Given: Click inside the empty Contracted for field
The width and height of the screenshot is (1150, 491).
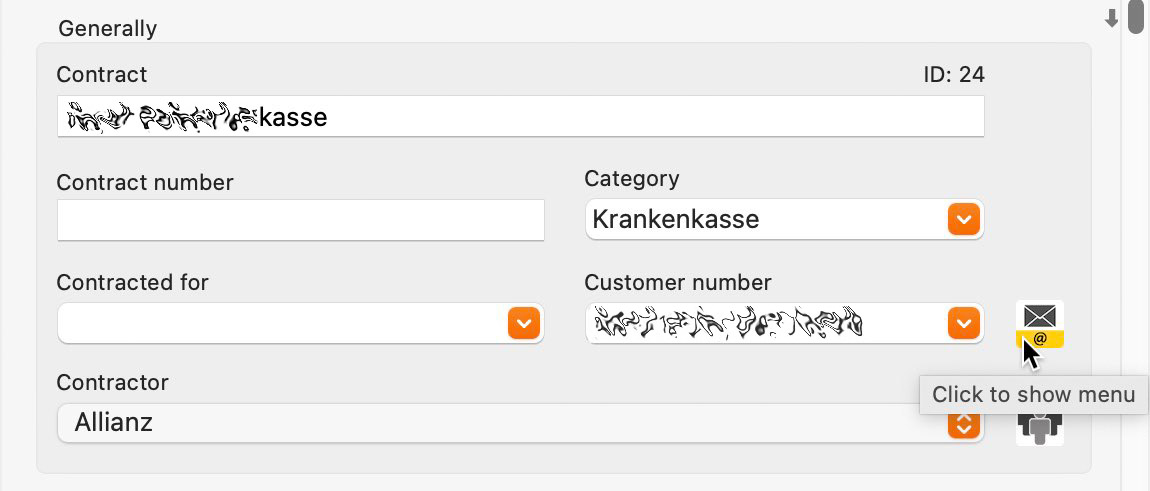Looking at the screenshot, I should tap(282, 323).
